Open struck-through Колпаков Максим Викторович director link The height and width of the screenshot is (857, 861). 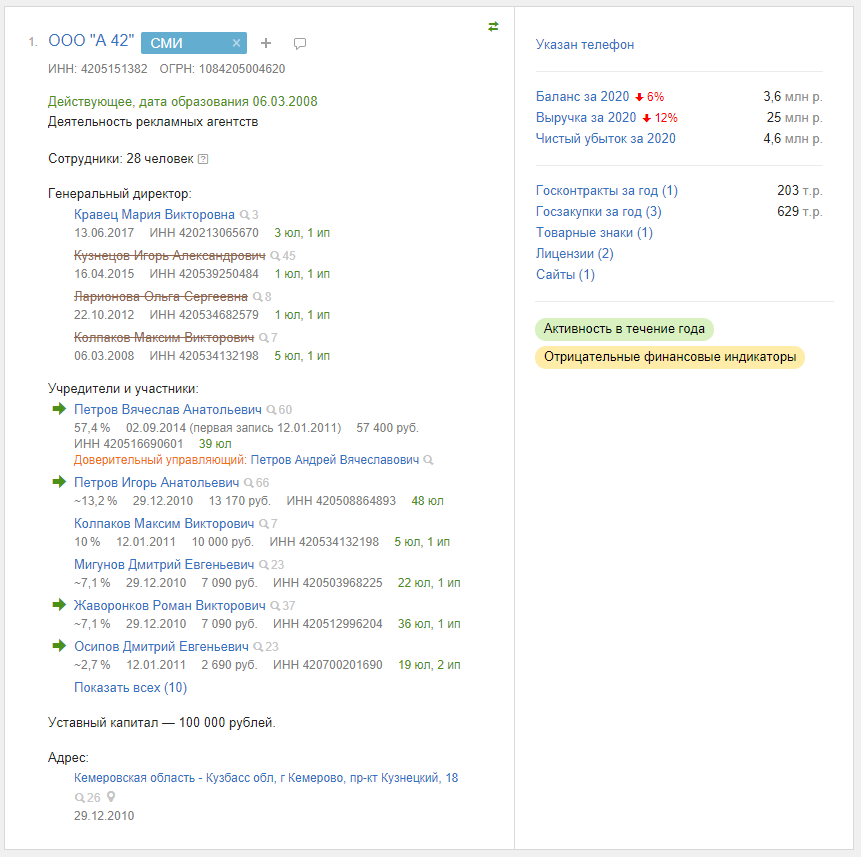point(164,338)
